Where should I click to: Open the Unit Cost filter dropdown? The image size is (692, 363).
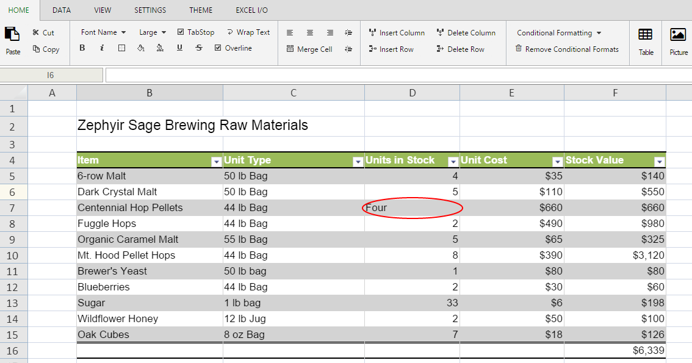click(557, 162)
